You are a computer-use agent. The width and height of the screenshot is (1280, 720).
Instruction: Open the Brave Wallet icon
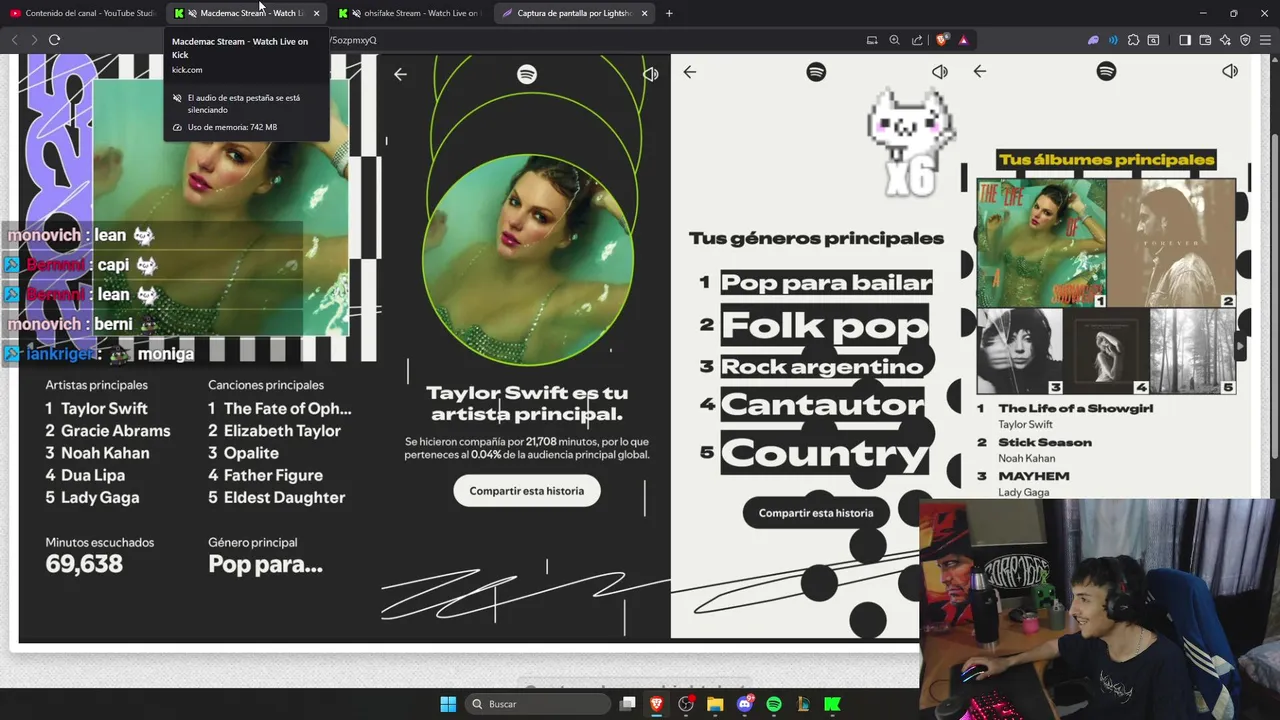pos(1205,40)
